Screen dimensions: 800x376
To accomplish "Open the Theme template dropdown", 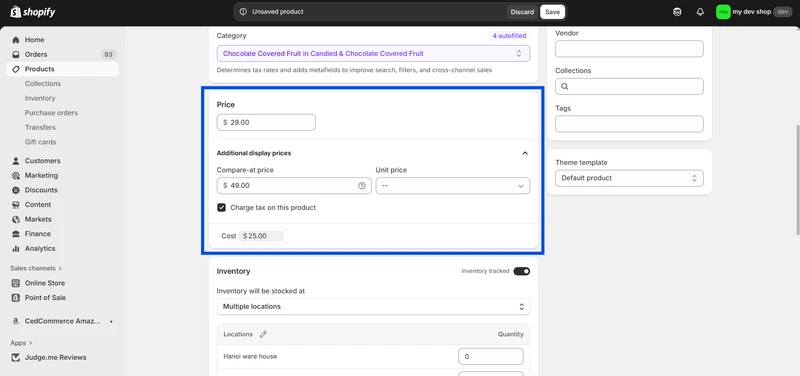I will [x=629, y=178].
